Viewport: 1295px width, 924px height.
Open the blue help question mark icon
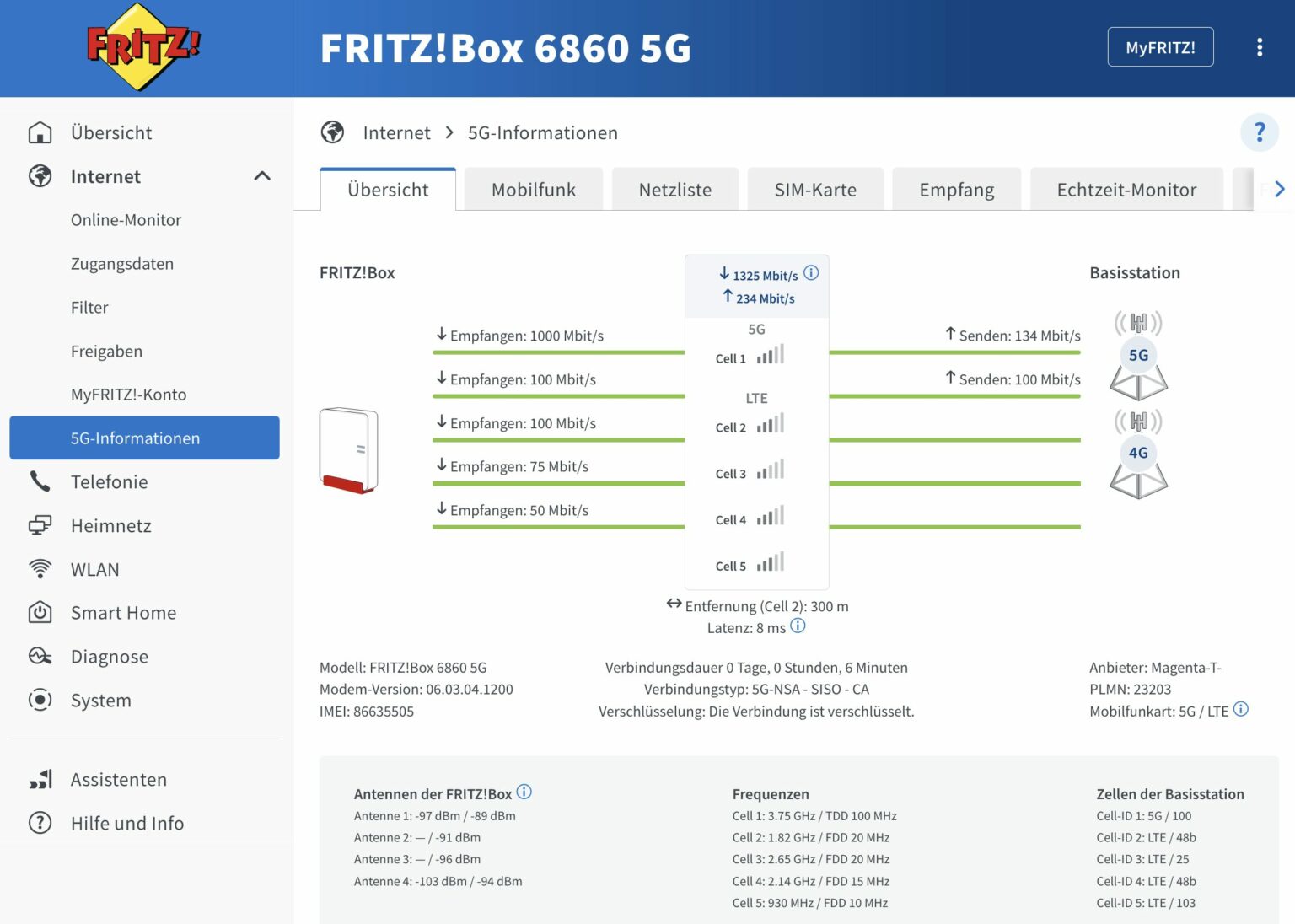[1260, 132]
